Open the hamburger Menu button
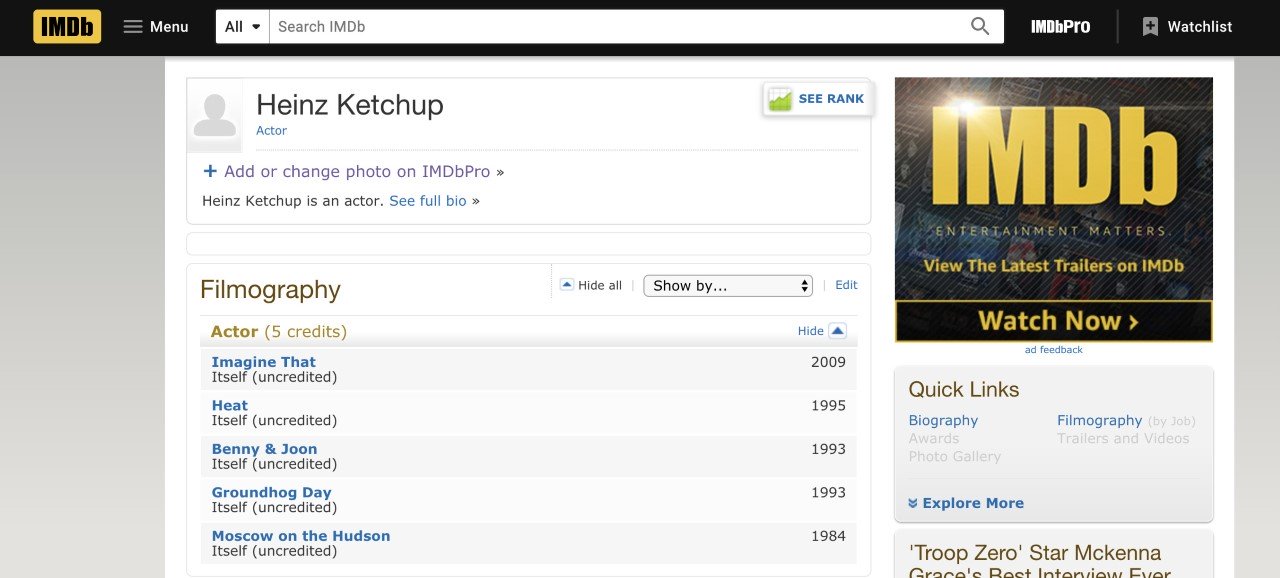 pos(156,27)
